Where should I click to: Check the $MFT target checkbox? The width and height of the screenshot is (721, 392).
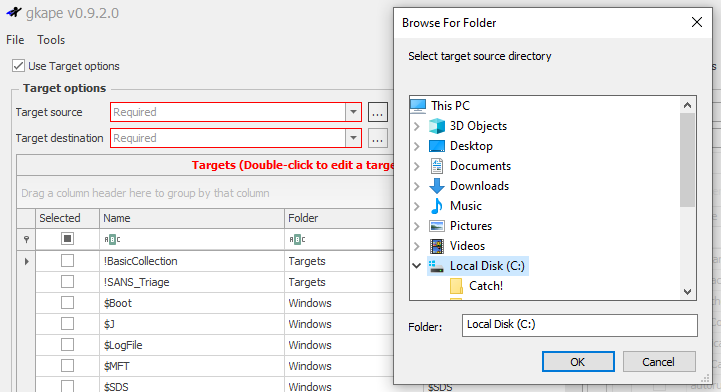[67, 366]
